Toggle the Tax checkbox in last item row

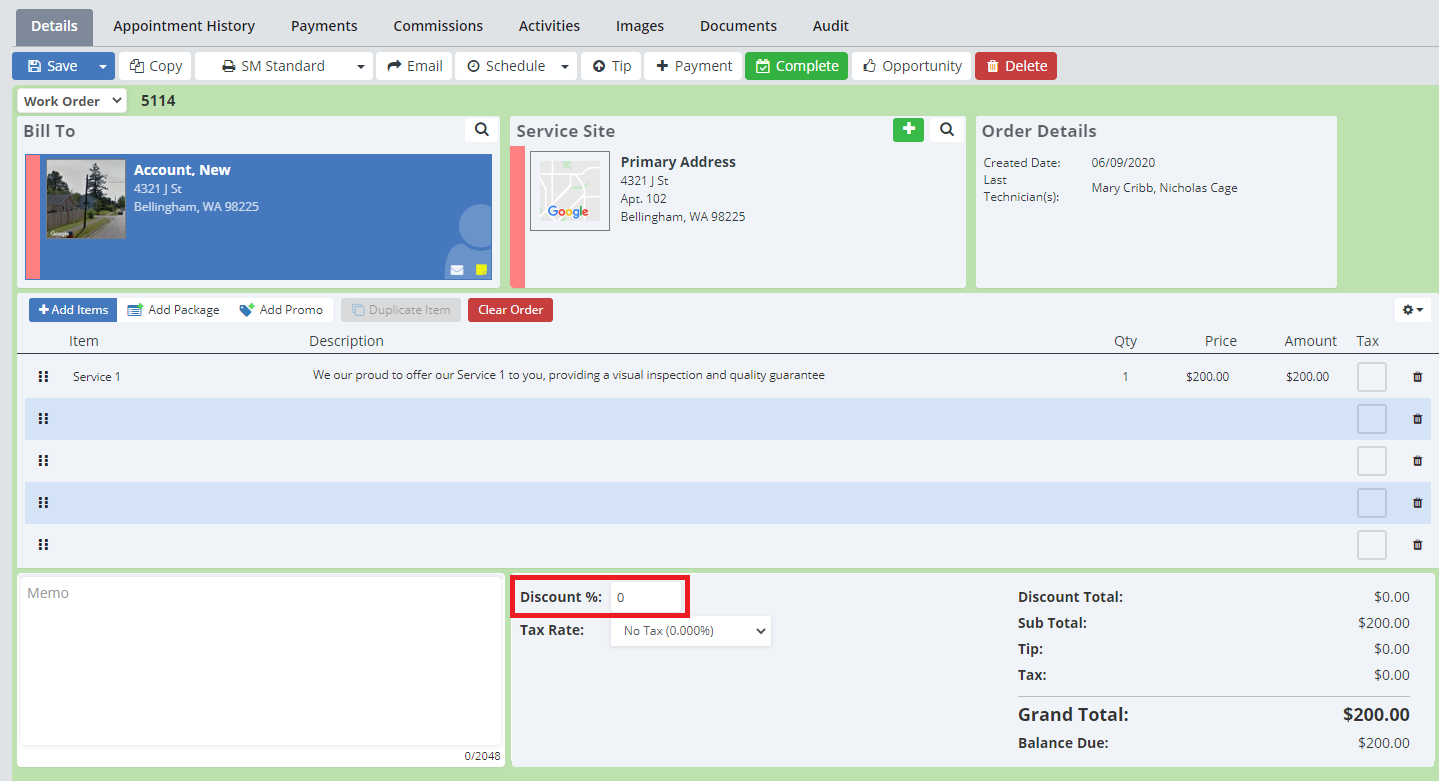[1371, 545]
